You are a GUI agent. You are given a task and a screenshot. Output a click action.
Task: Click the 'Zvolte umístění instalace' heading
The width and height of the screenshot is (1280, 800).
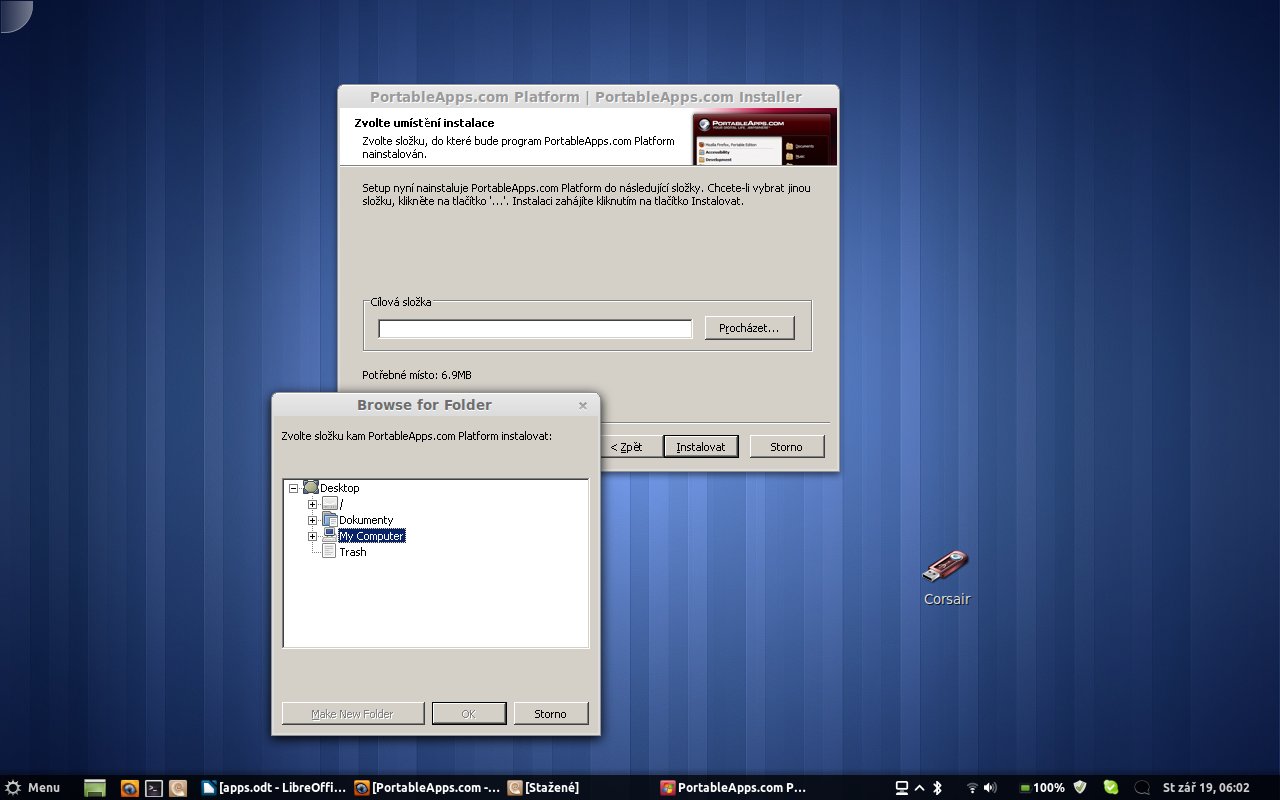pyautogui.click(x=424, y=123)
